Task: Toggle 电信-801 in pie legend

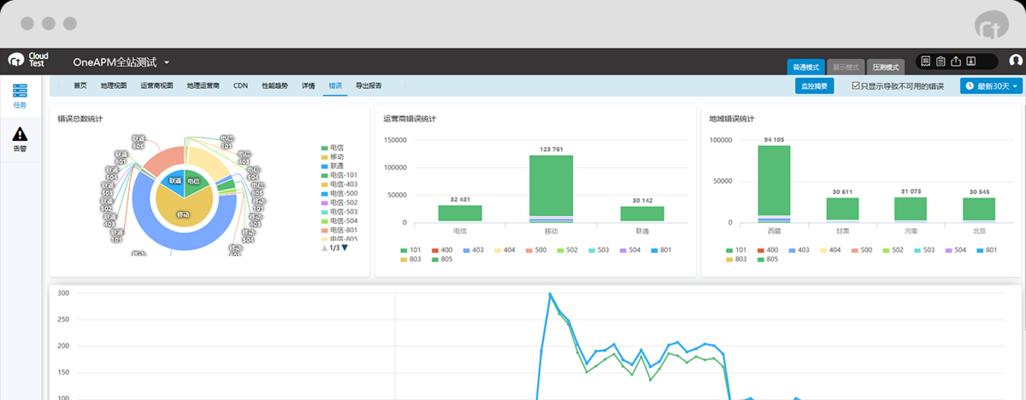Action: (x=339, y=230)
